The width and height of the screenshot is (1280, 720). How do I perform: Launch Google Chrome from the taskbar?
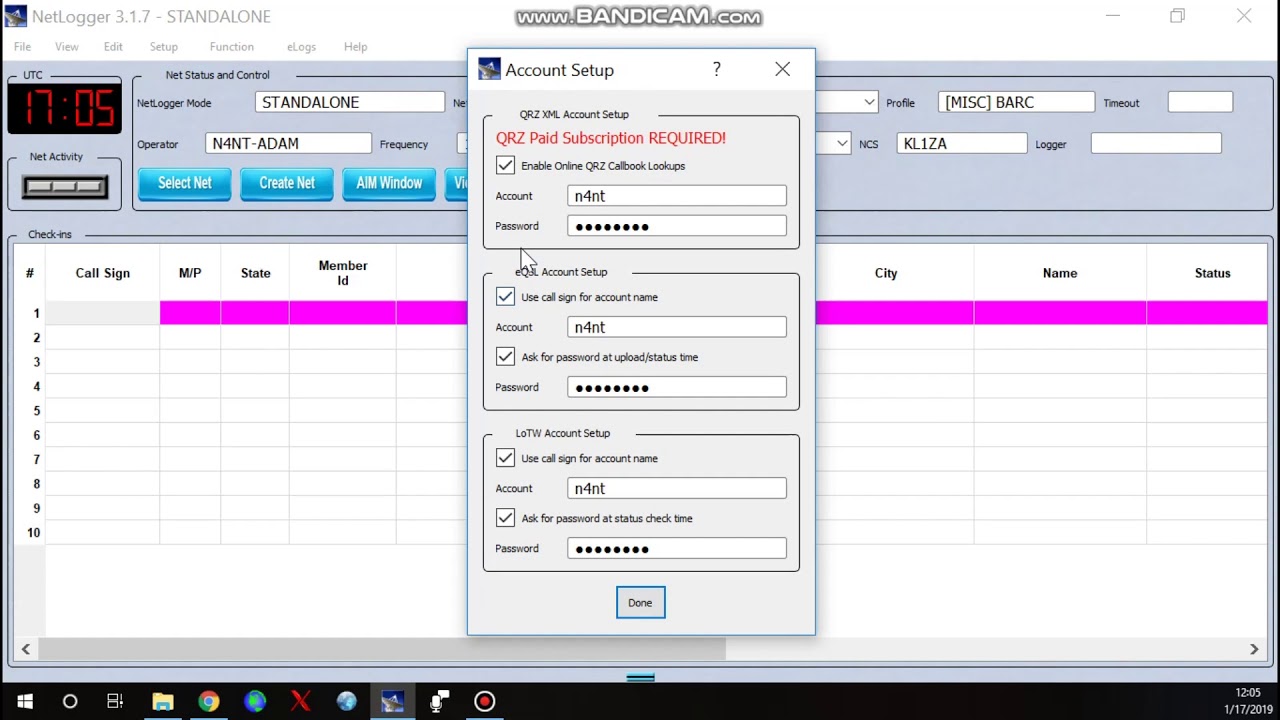coord(208,702)
